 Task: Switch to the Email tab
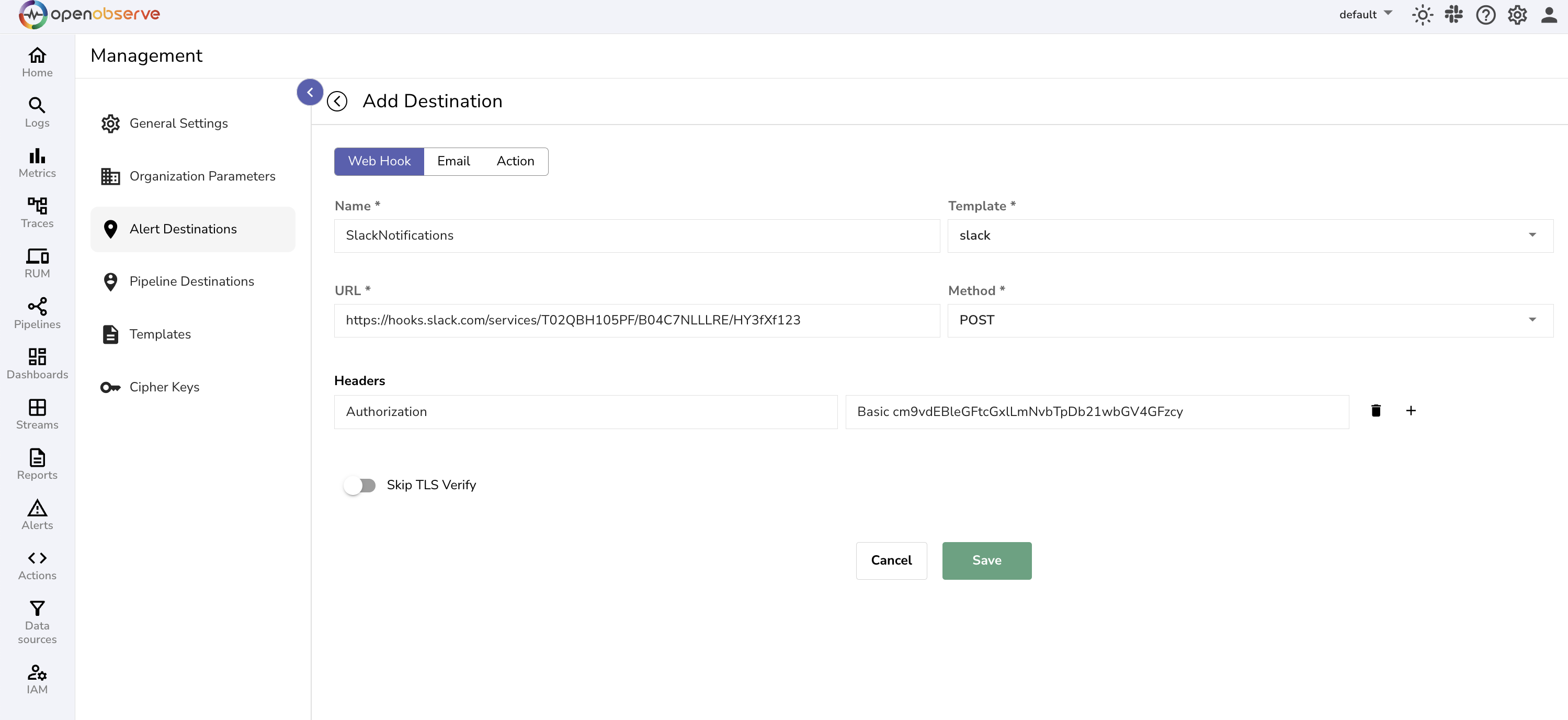coord(453,161)
